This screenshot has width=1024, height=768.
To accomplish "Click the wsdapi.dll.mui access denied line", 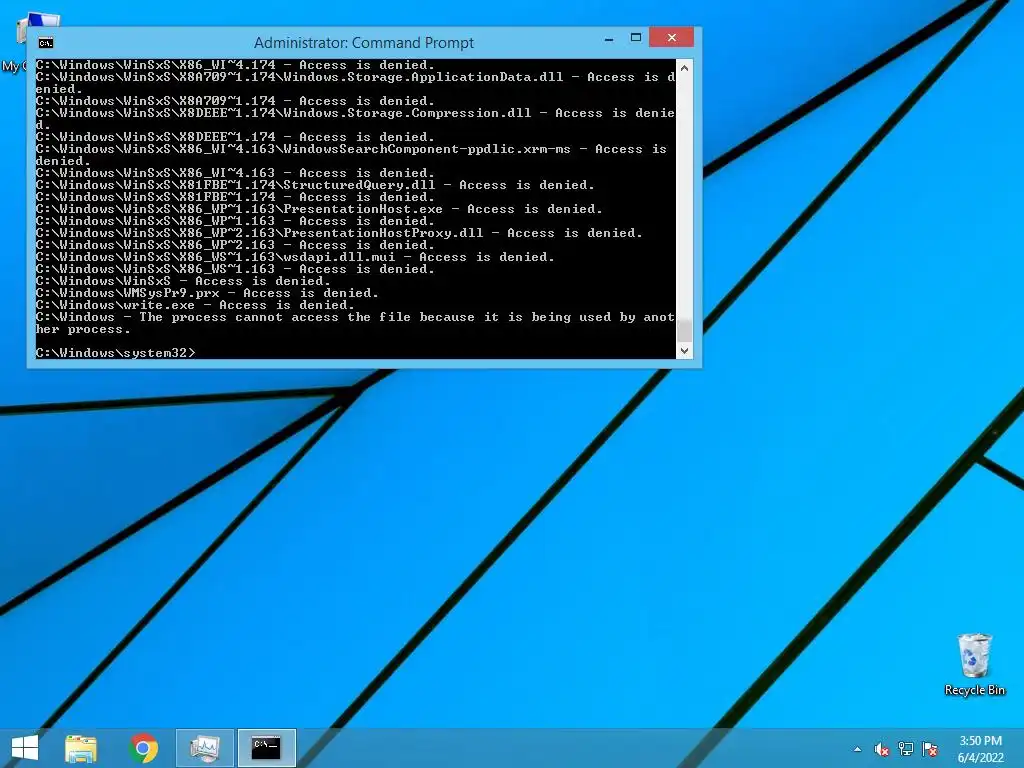I will (x=295, y=257).
